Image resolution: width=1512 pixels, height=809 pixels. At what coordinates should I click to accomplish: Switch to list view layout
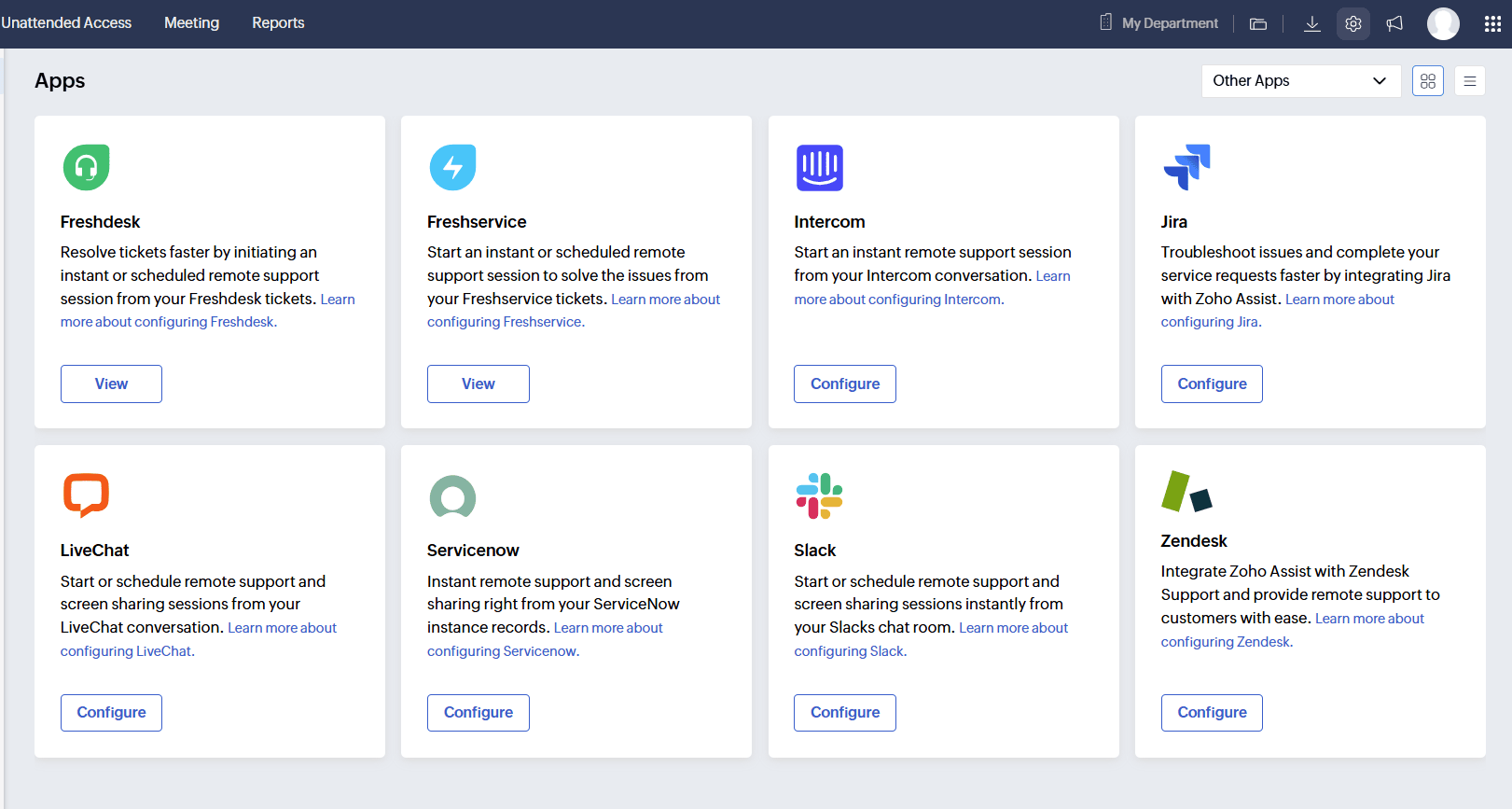[1469, 81]
